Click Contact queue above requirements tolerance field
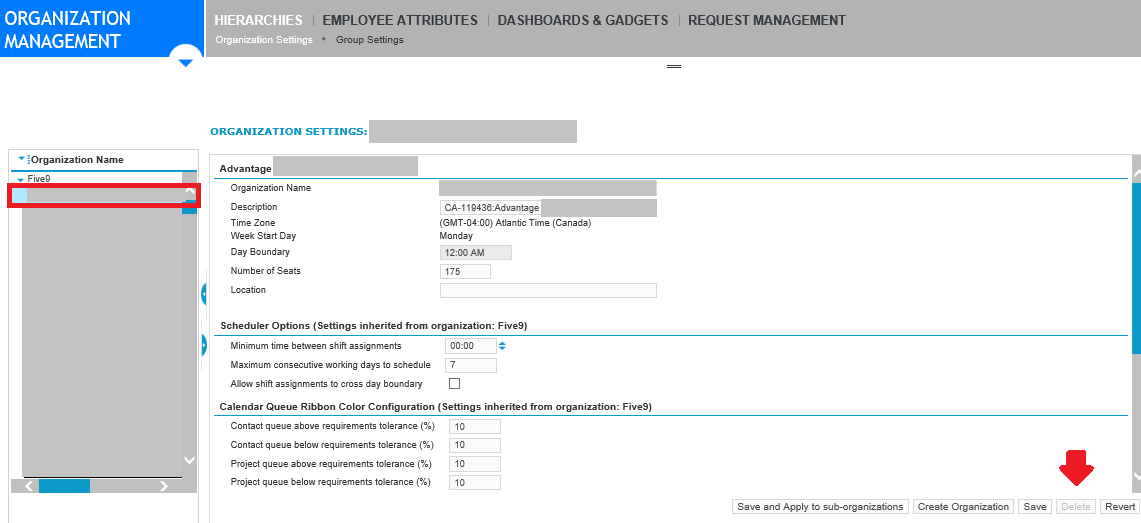The height and width of the screenshot is (523, 1141). coord(475,426)
